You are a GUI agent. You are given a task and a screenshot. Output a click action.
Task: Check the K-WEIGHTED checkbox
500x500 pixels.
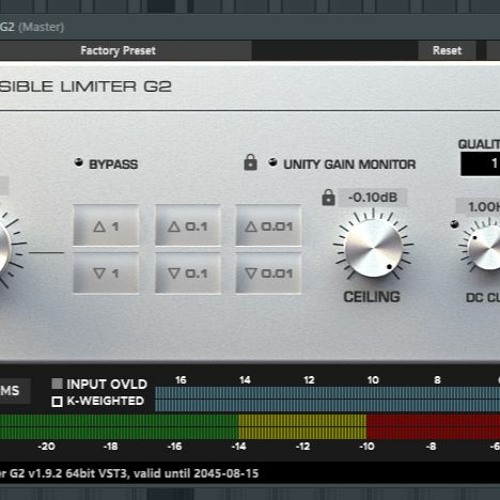(x=57, y=401)
